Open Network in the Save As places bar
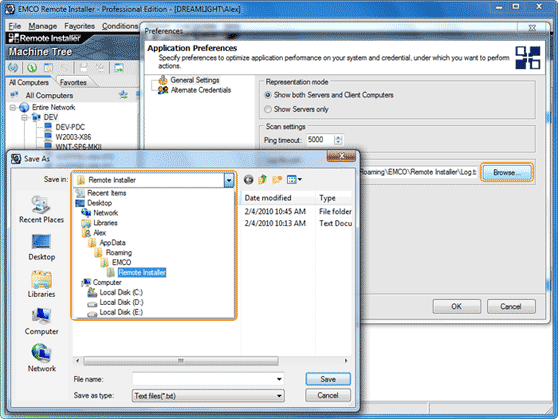The image size is (558, 419). [x=41, y=358]
